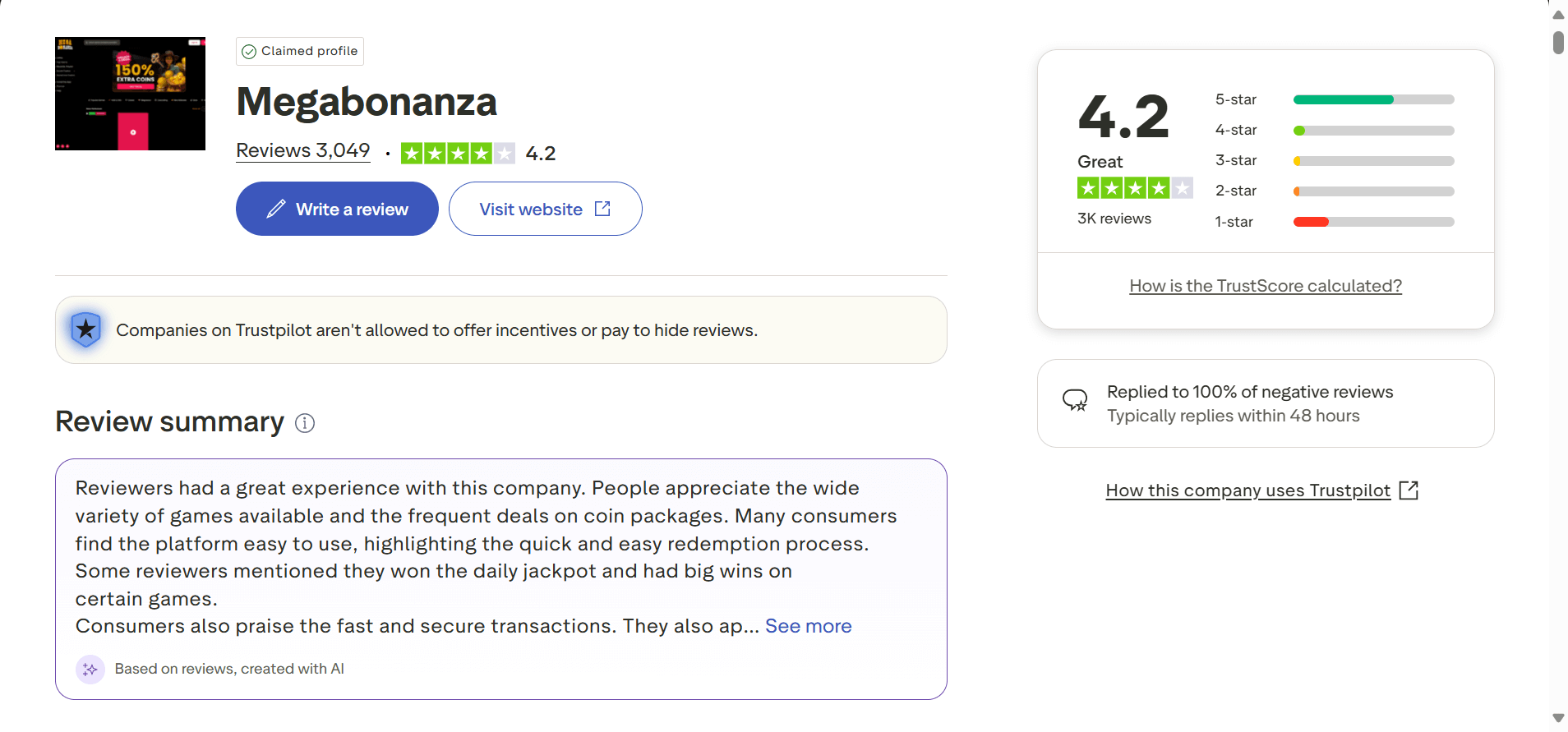1568x732 pixels.
Task: Click the Review summary info icon
Action: click(x=305, y=423)
